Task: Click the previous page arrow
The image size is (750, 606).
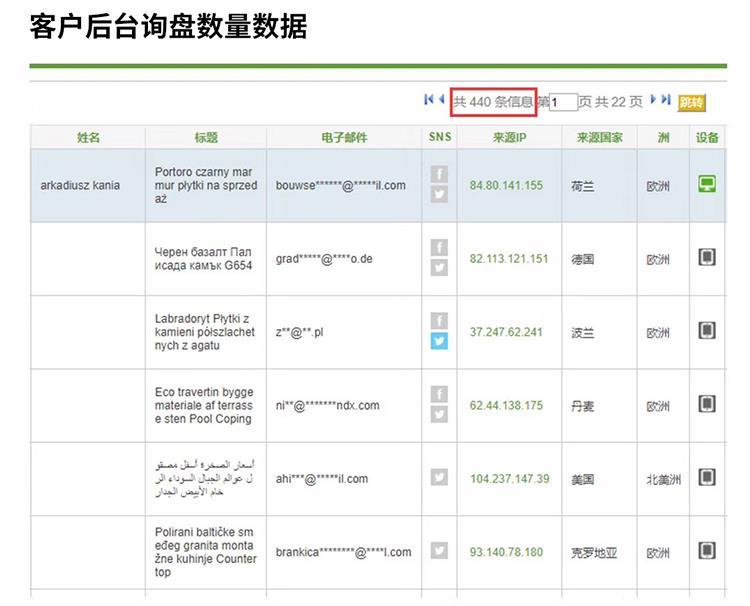Action: coord(441,100)
